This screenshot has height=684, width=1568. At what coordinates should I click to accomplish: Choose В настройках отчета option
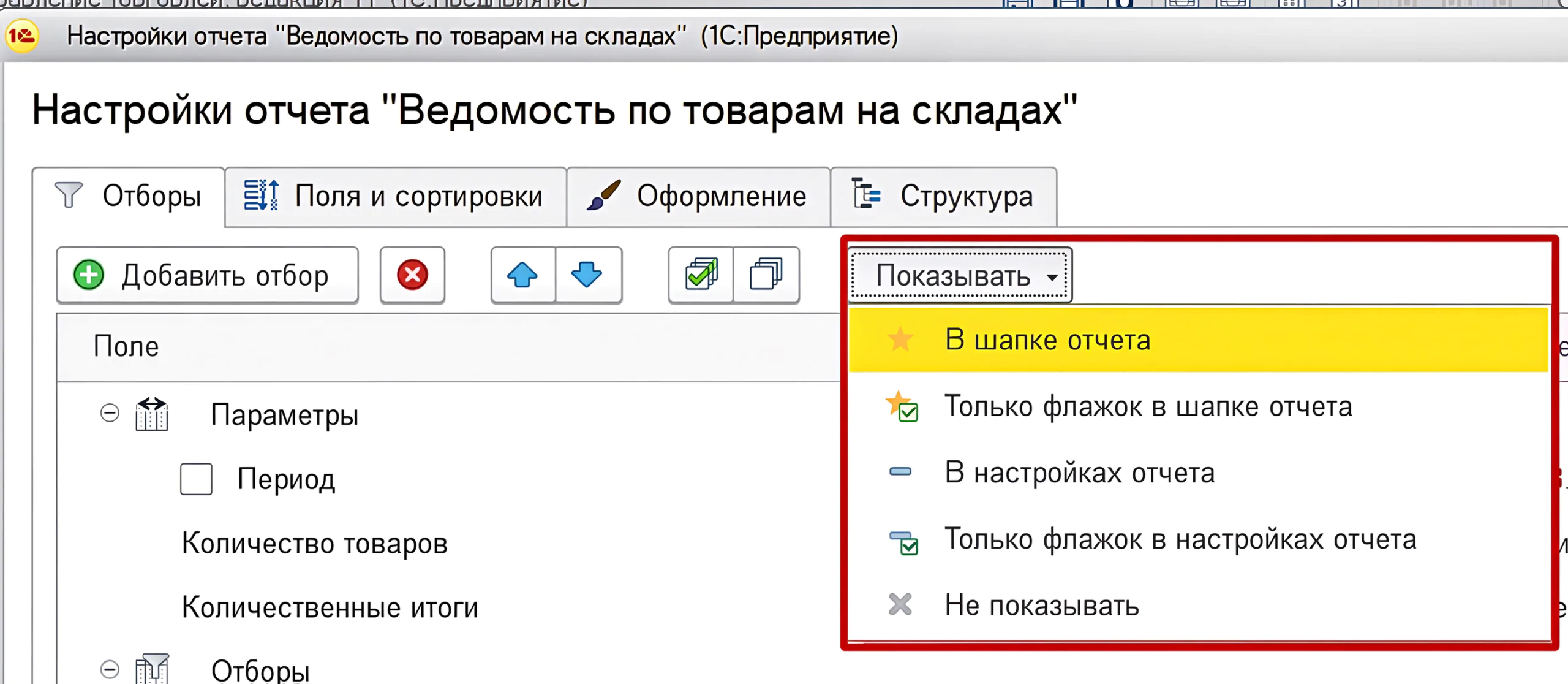[1199, 473]
